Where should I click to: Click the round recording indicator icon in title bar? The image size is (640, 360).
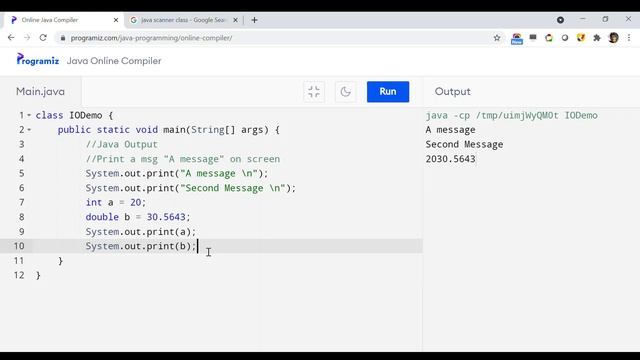[x=560, y=20]
